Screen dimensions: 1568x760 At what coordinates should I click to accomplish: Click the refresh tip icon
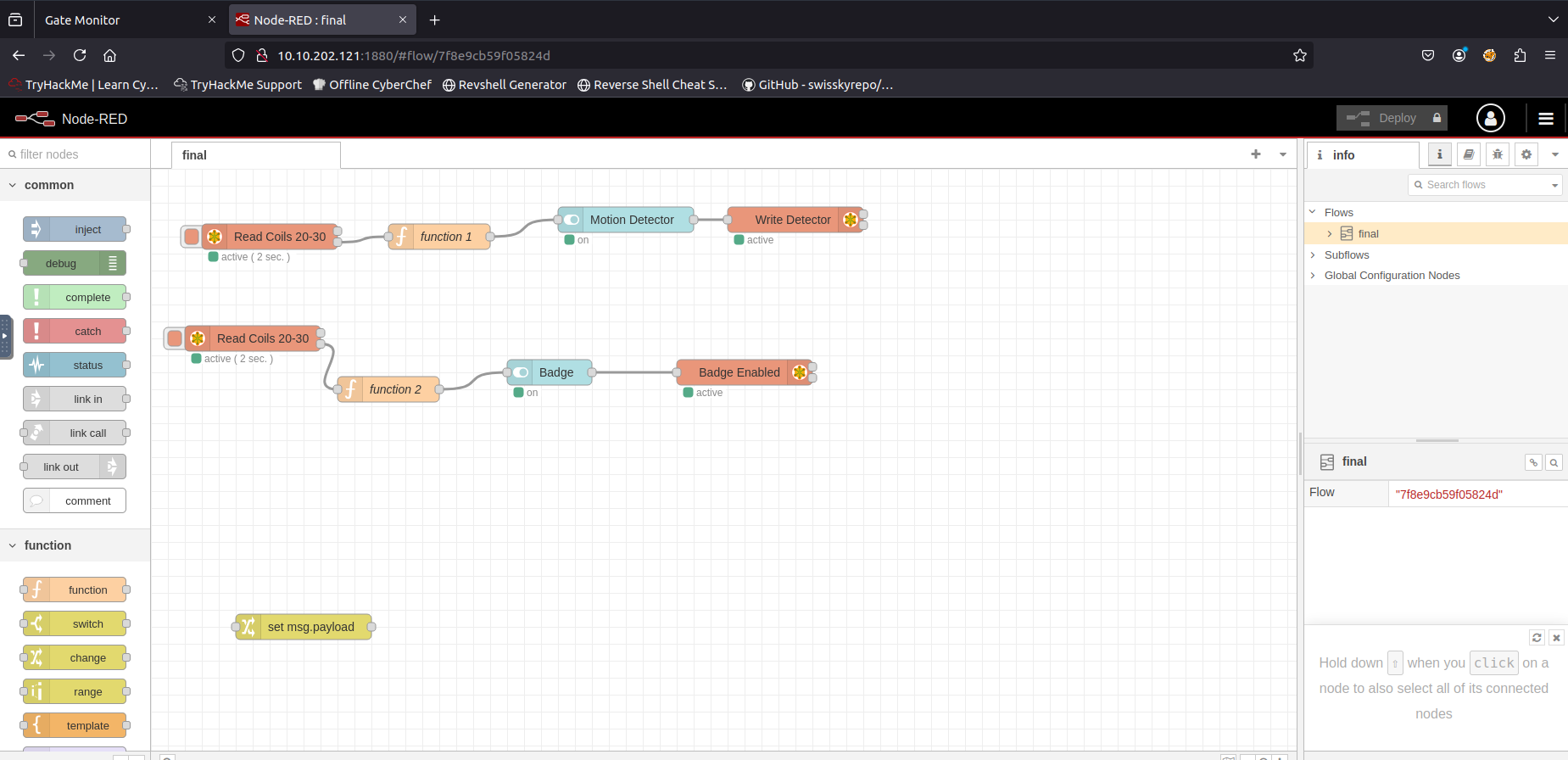pyautogui.click(x=1537, y=638)
